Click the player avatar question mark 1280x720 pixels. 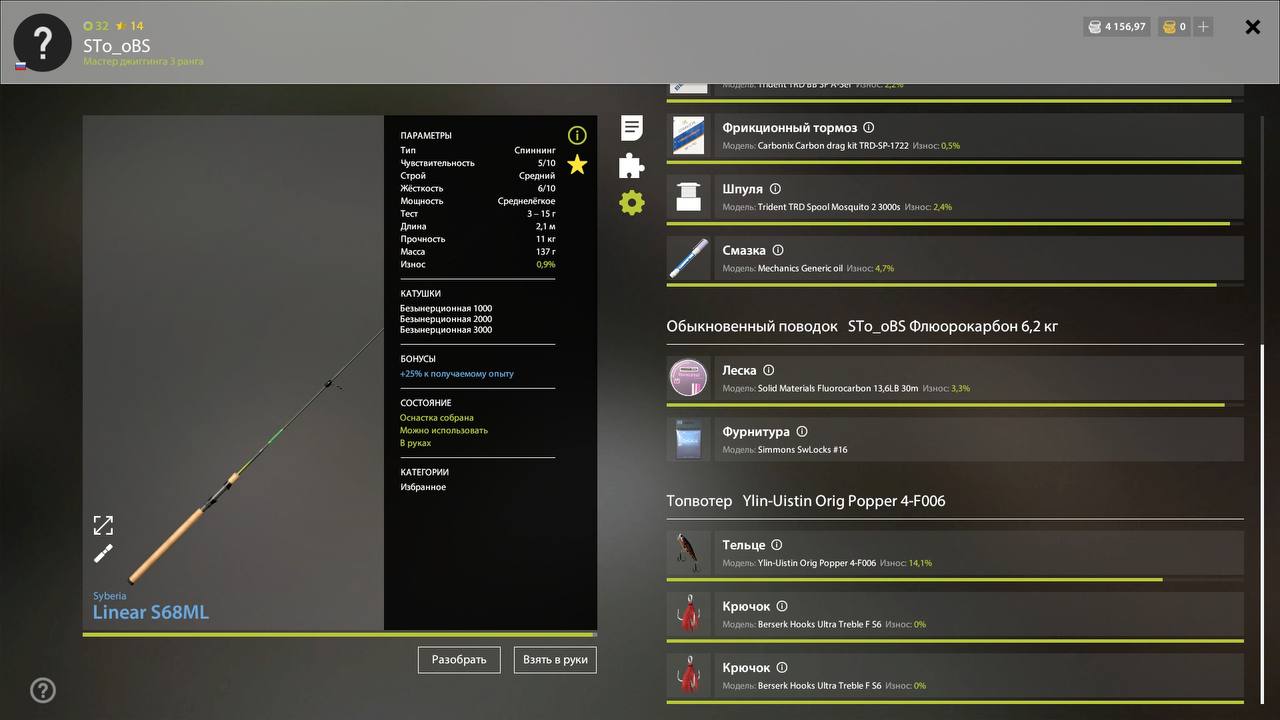point(43,43)
